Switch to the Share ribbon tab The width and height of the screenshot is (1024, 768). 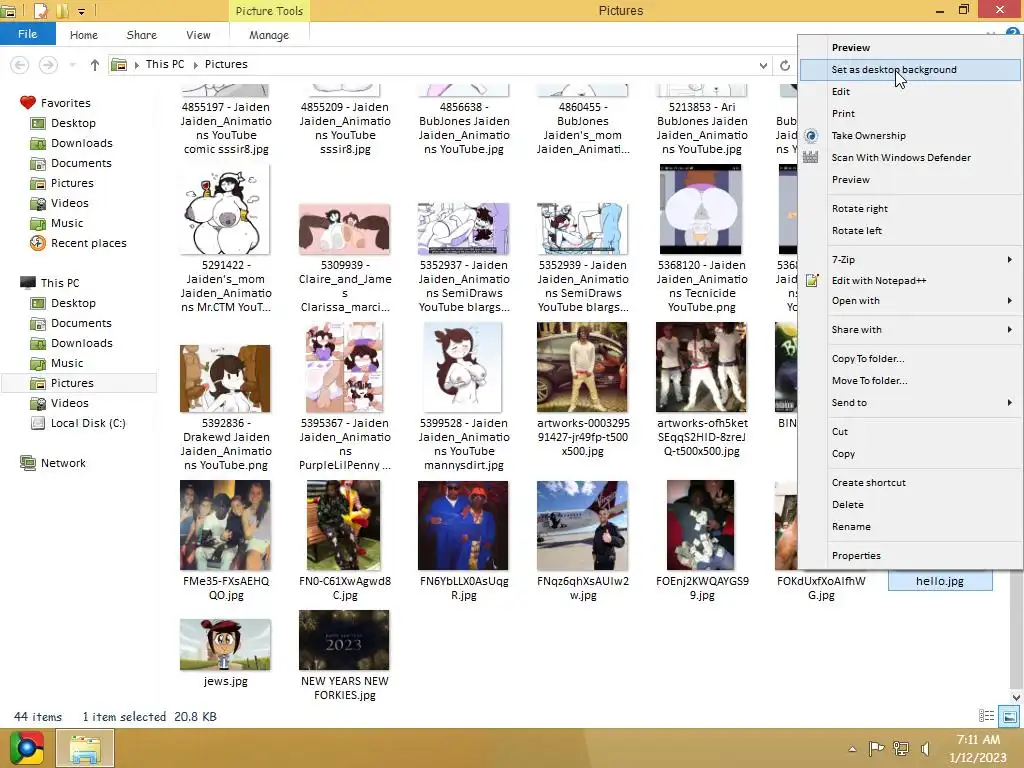[x=141, y=35]
